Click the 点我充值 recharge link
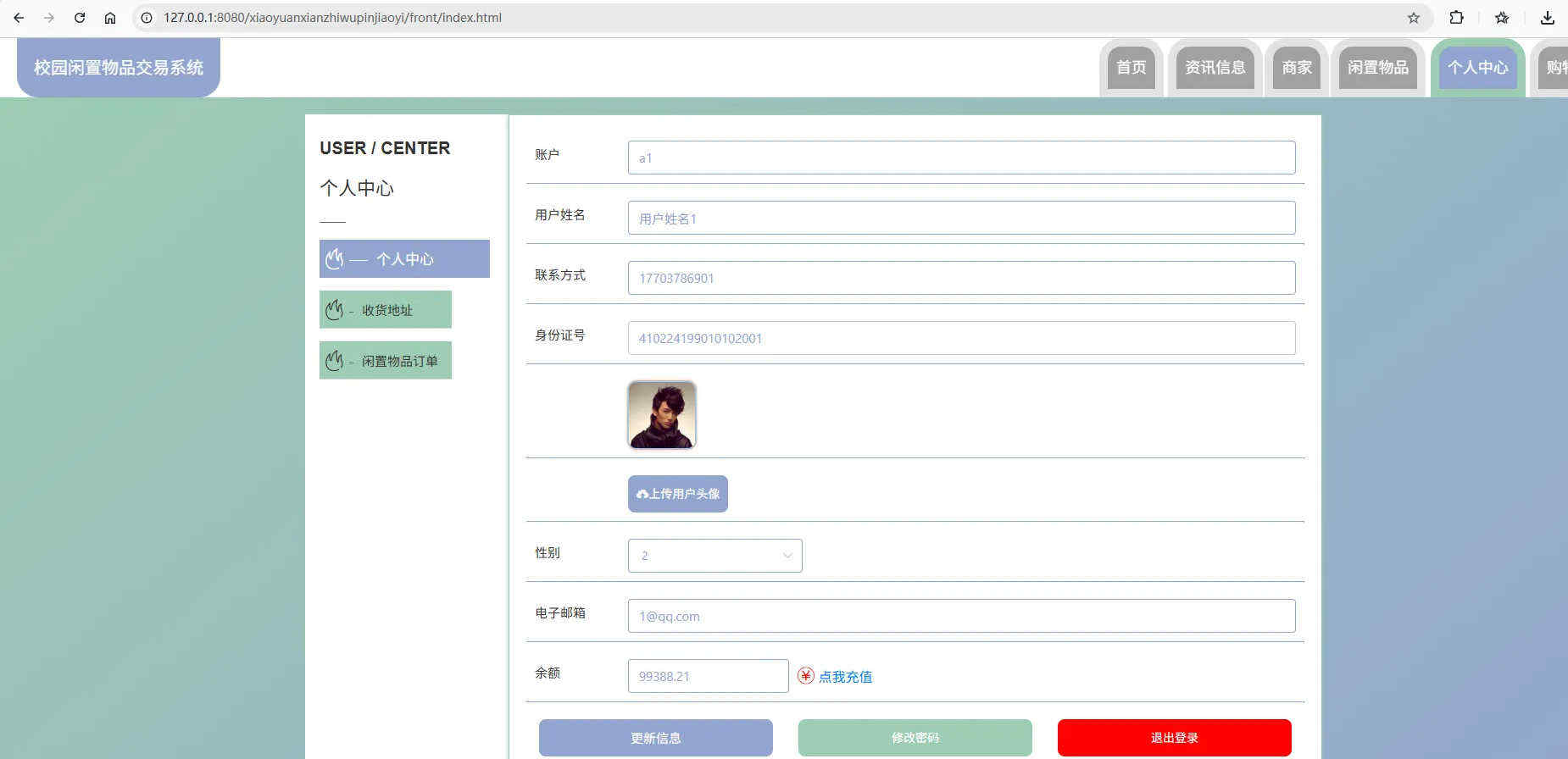Viewport: 1568px width, 759px height. pyautogui.click(x=845, y=677)
